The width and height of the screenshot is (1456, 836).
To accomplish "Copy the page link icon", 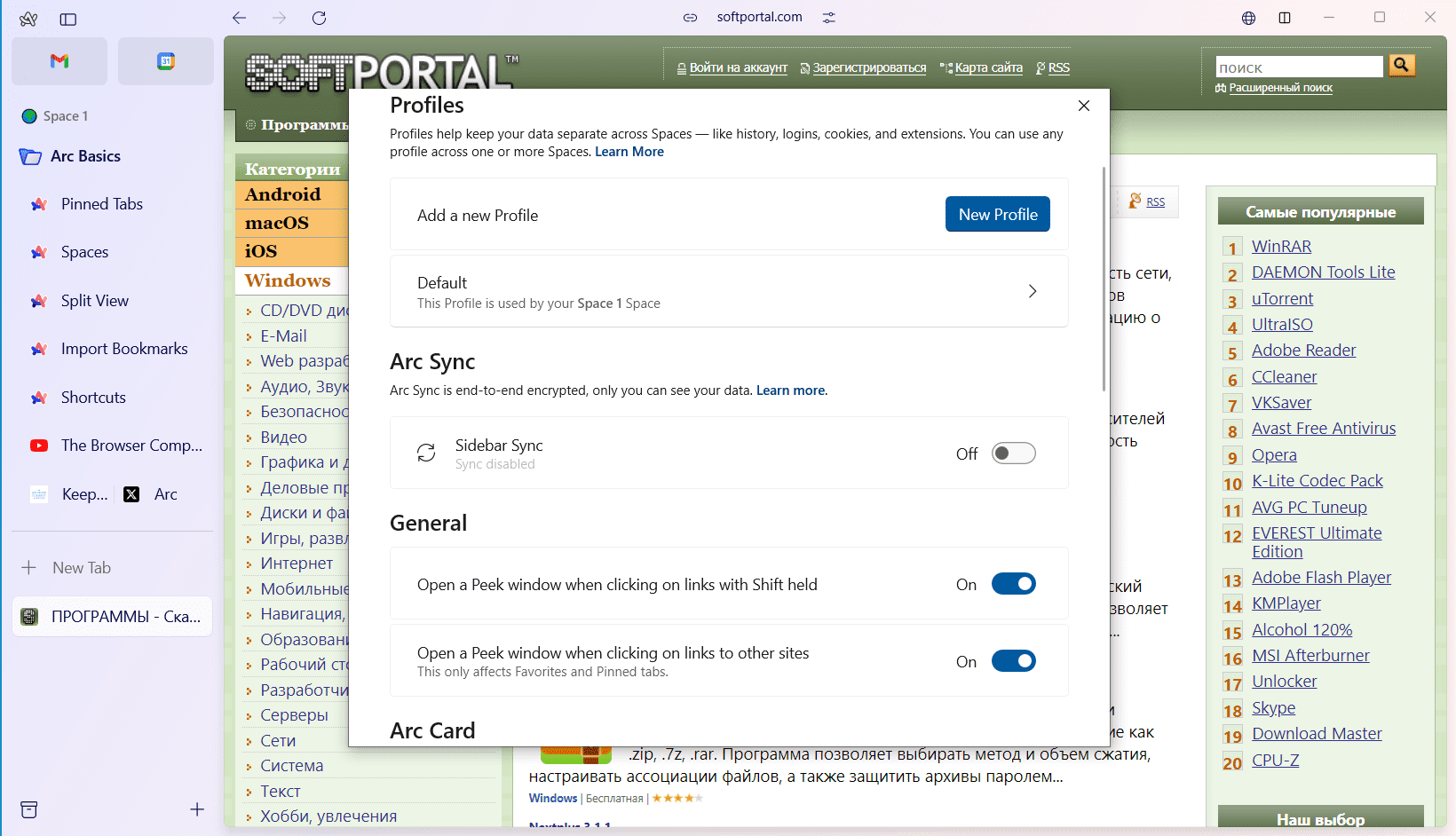I will 690,18.
